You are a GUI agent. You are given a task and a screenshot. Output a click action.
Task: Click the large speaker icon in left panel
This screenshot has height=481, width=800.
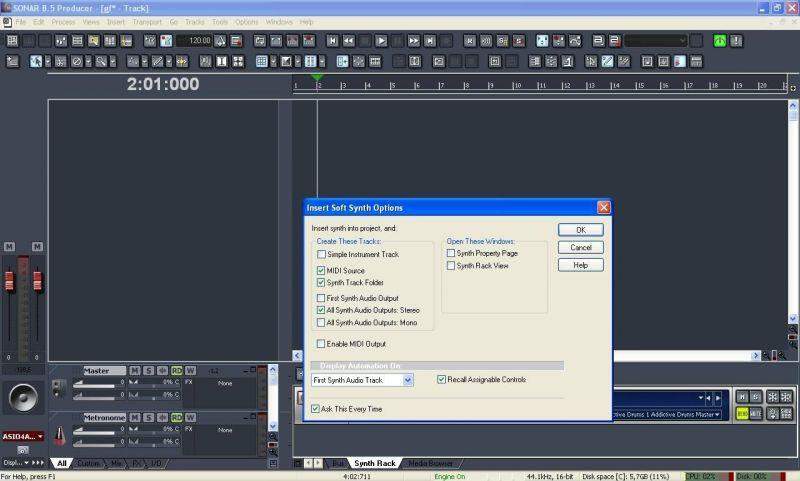[23, 398]
